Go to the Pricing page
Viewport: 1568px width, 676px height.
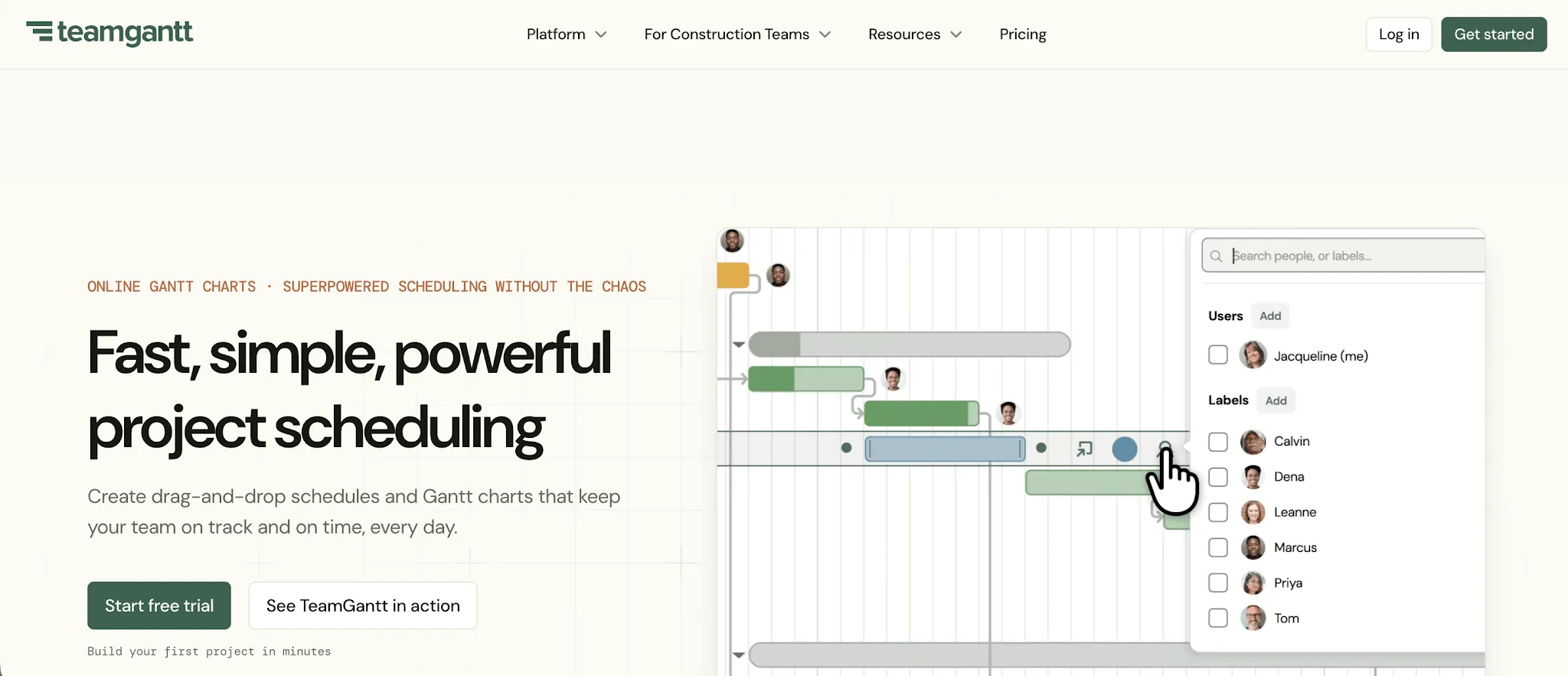(x=1023, y=34)
